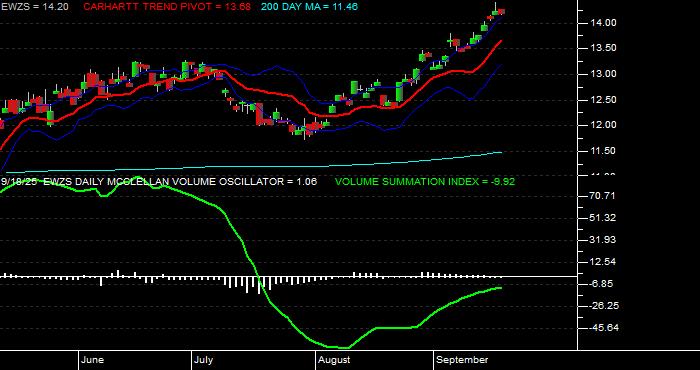Click the 31.93 oscillator axis value

click(604, 240)
